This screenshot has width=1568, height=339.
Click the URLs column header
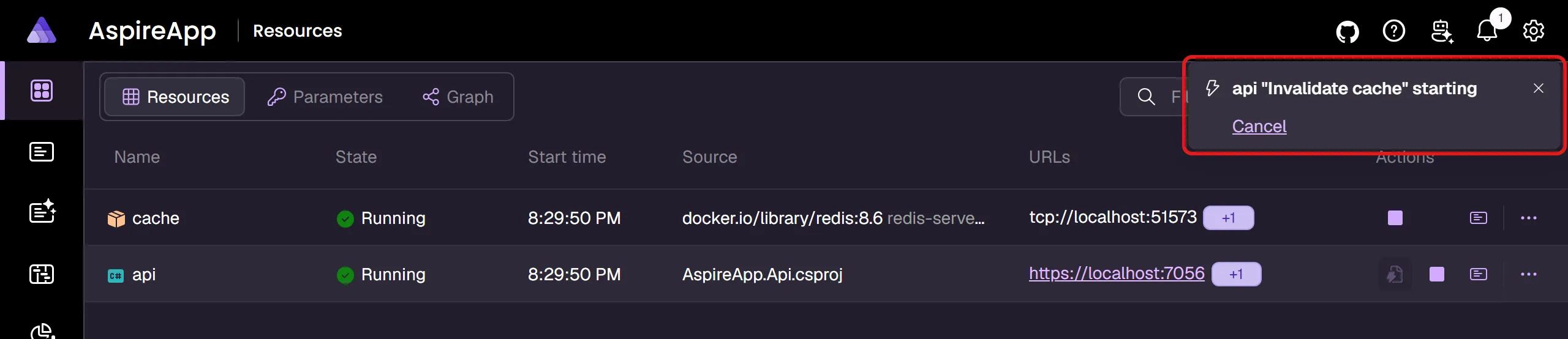tap(1050, 157)
